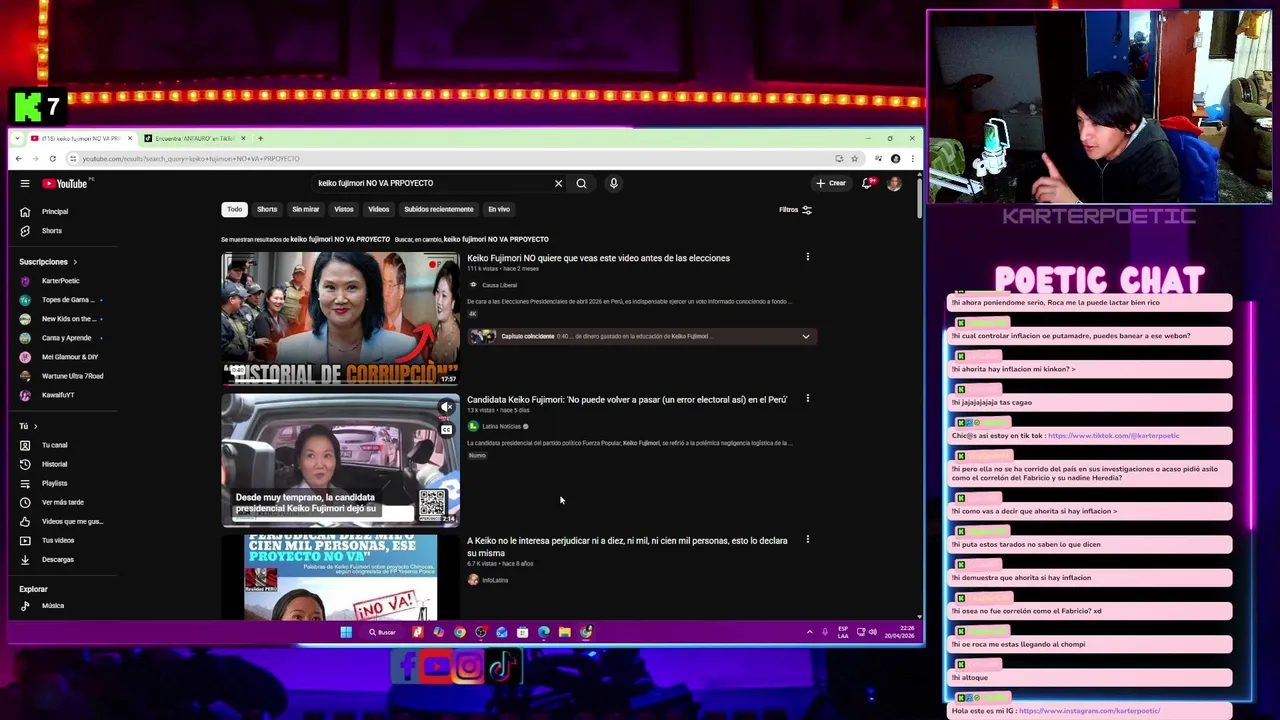This screenshot has width=1280, height=720.
Task: Open the YouTube hamburger guide menu
Action: click(x=24, y=183)
